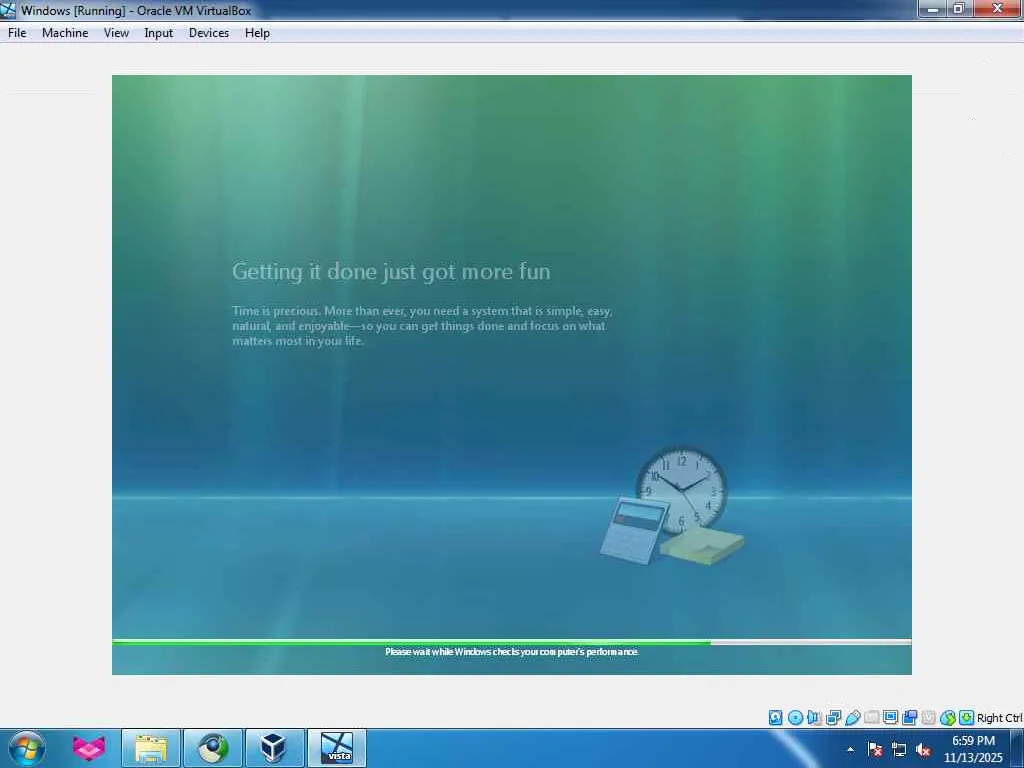Screen dimensions: 1024x768
Task: Close the VirtualBox VM window
Action: point(998,8)
